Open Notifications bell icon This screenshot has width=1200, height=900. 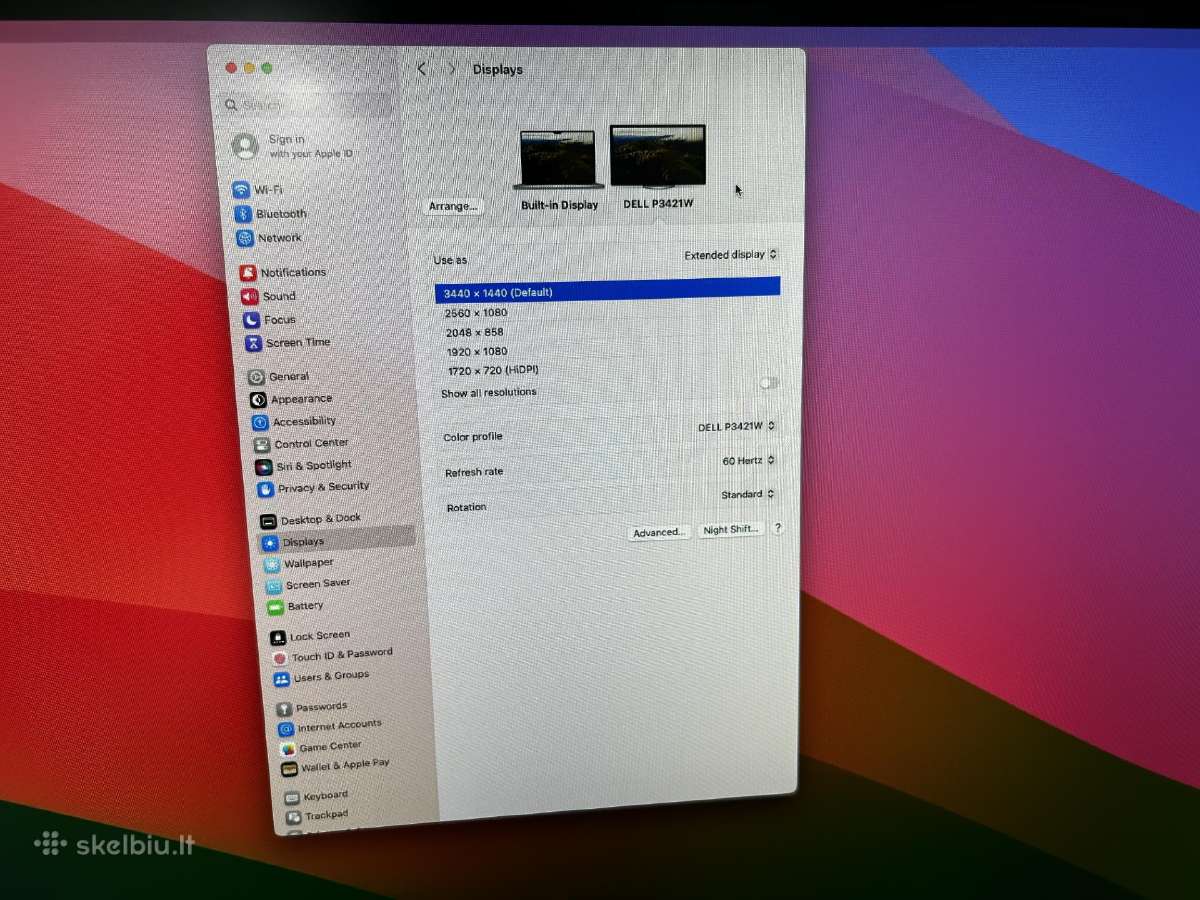coord(248,273)
